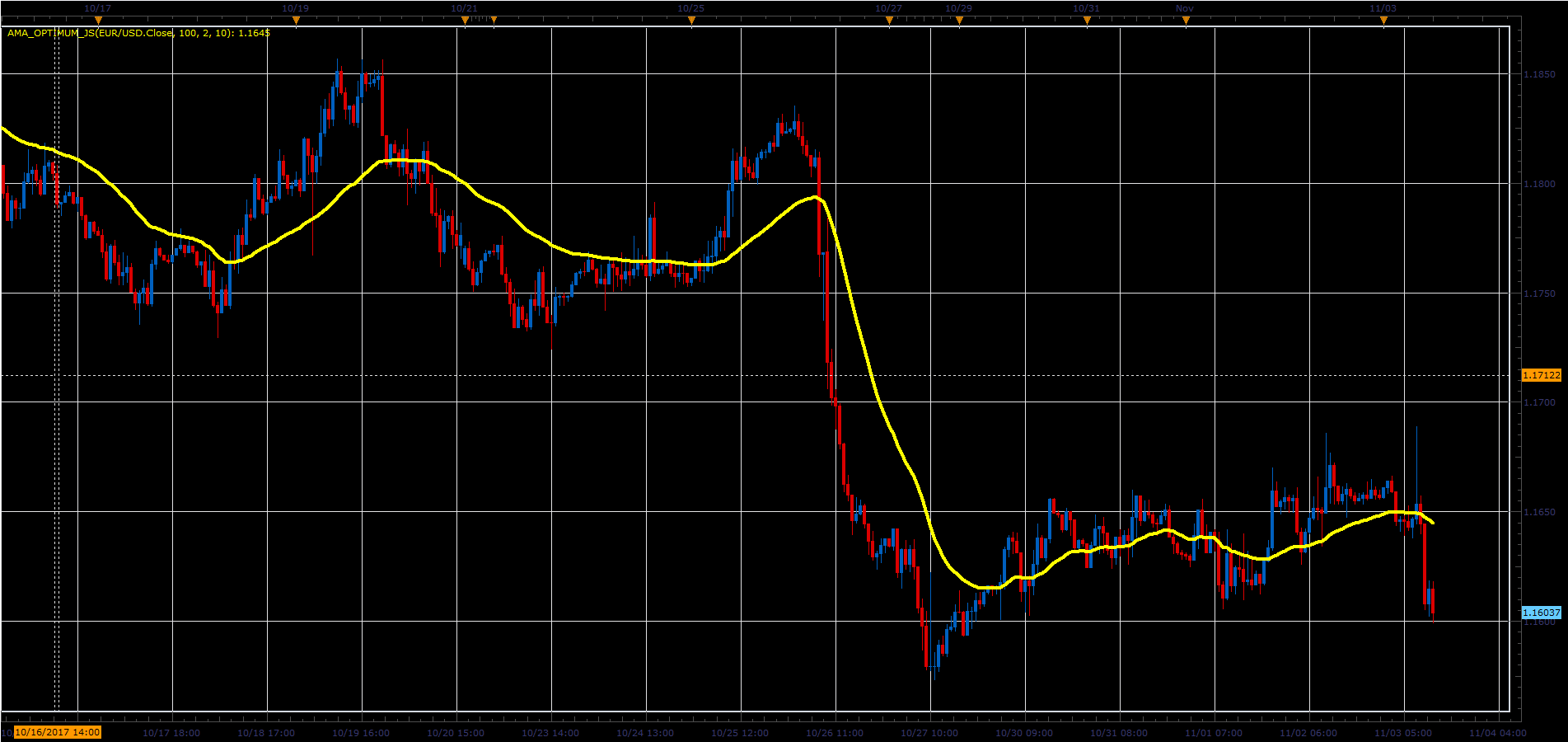Click the 1.1650 price axis label

pyautogui.click(x=1539, y=512)
